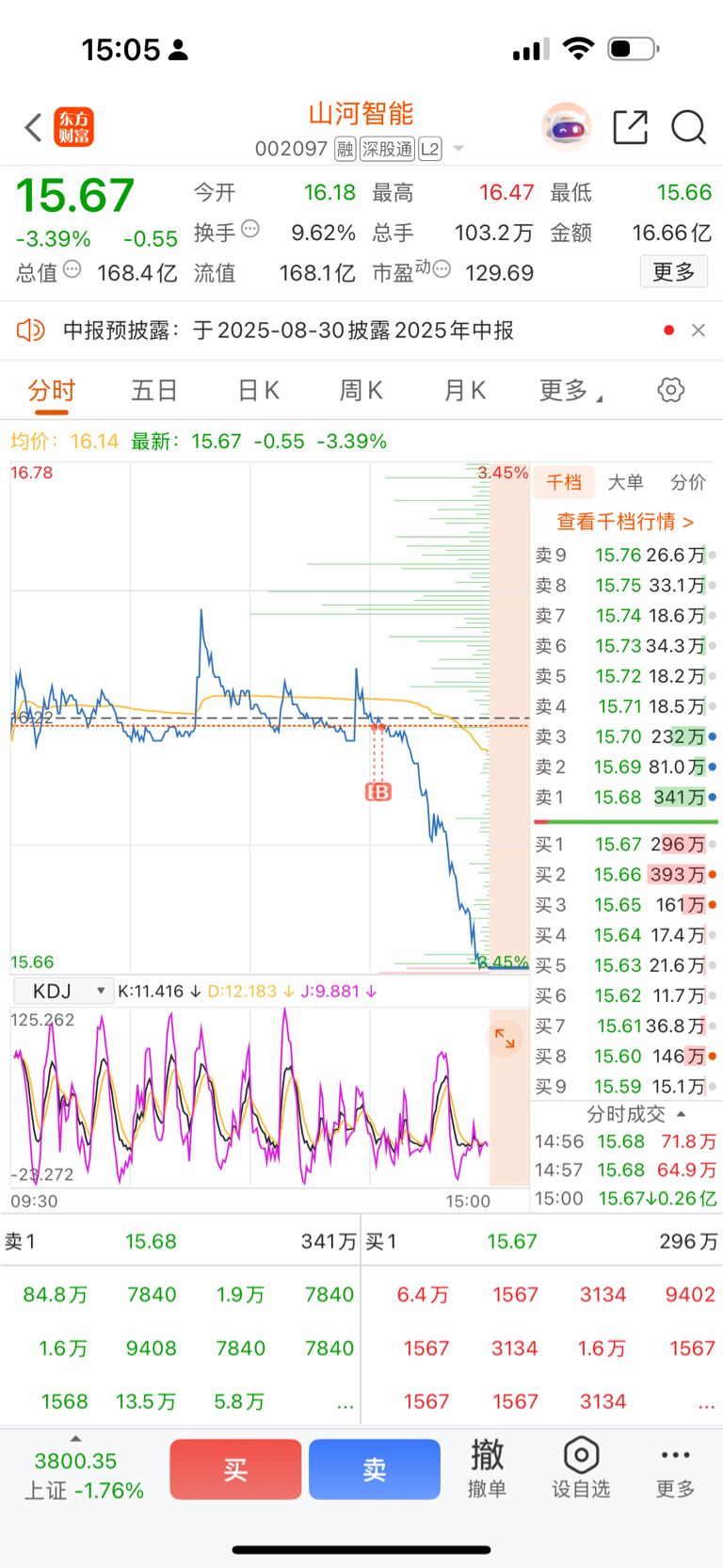Open the 上证 3800.35 index summary
Image resolution: width=723 pixels, height=1568 pixels.
pos(83,1476)
